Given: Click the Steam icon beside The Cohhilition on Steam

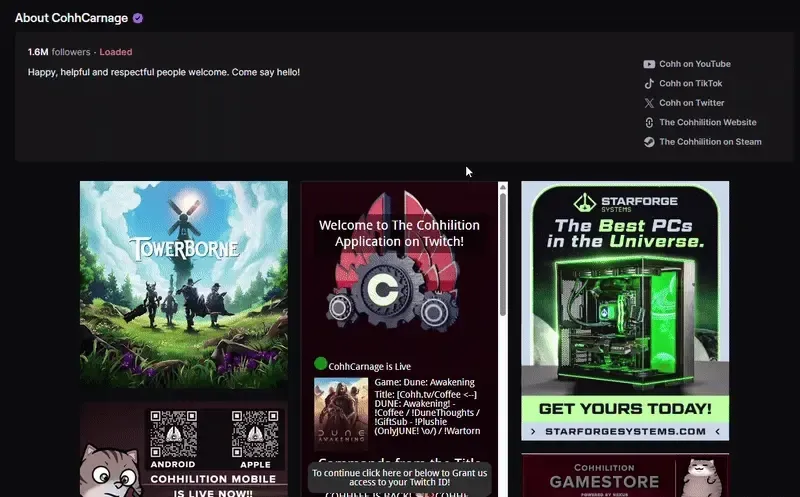Looking at the screenshot, I should coord(649,142).
